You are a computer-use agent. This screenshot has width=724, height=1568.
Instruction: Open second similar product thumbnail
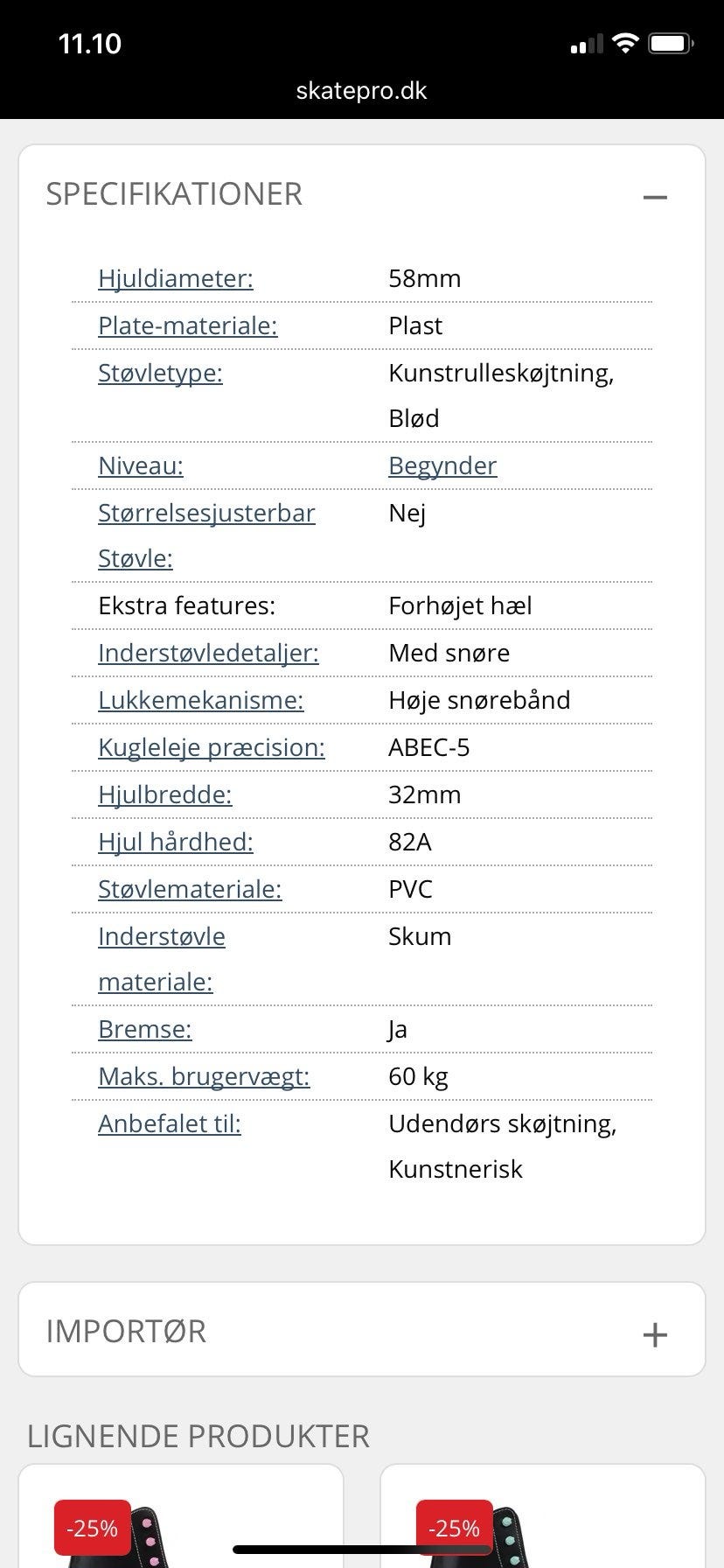pyautogui.click(x=543, y=1516)
